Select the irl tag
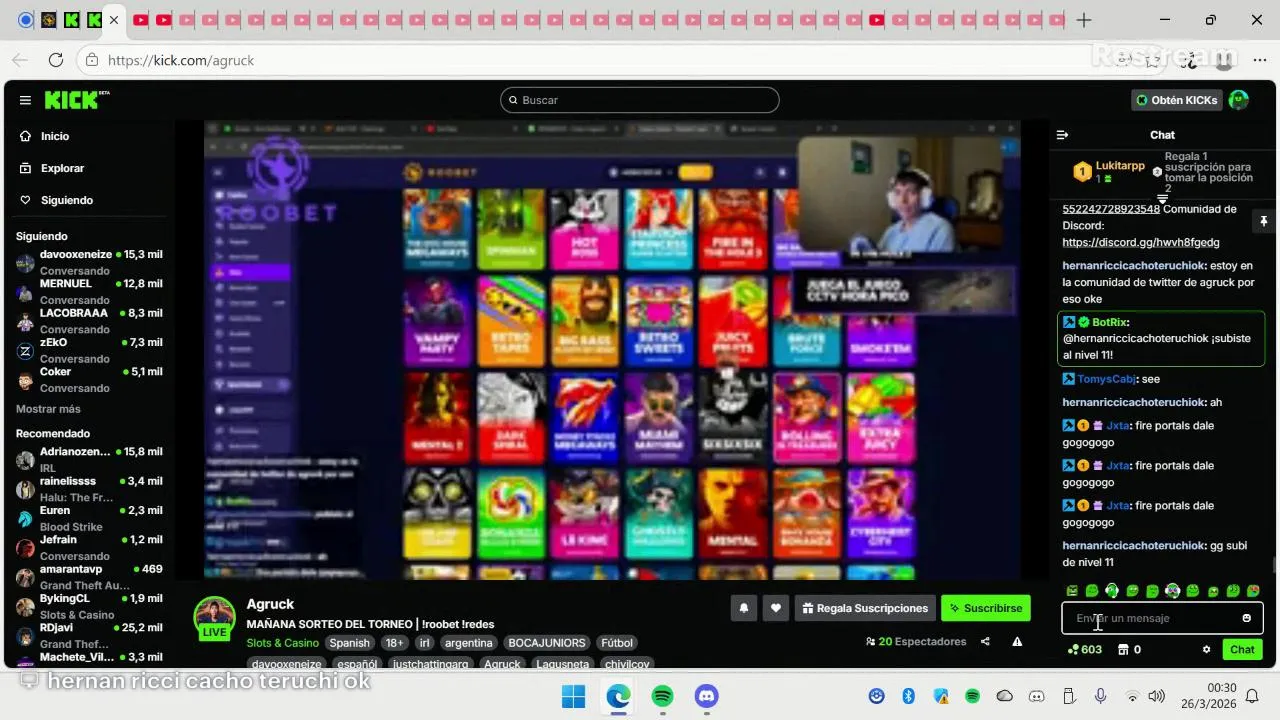 [x=425, y=643]
